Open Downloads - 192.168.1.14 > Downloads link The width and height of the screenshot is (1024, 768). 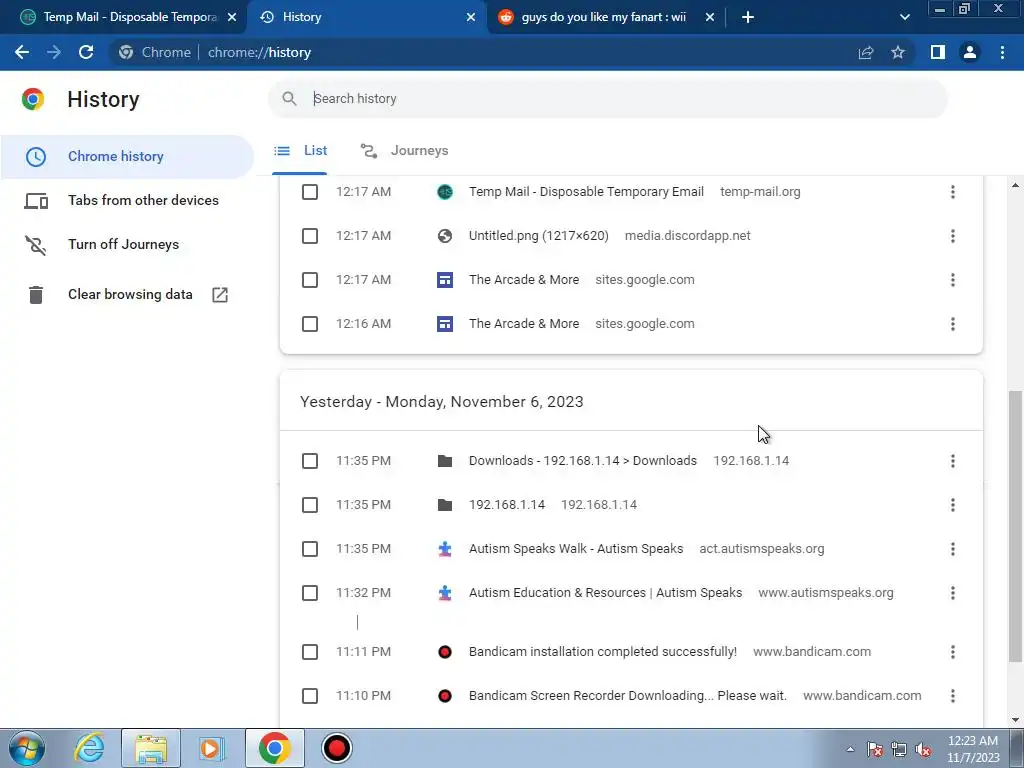[583, 461]
